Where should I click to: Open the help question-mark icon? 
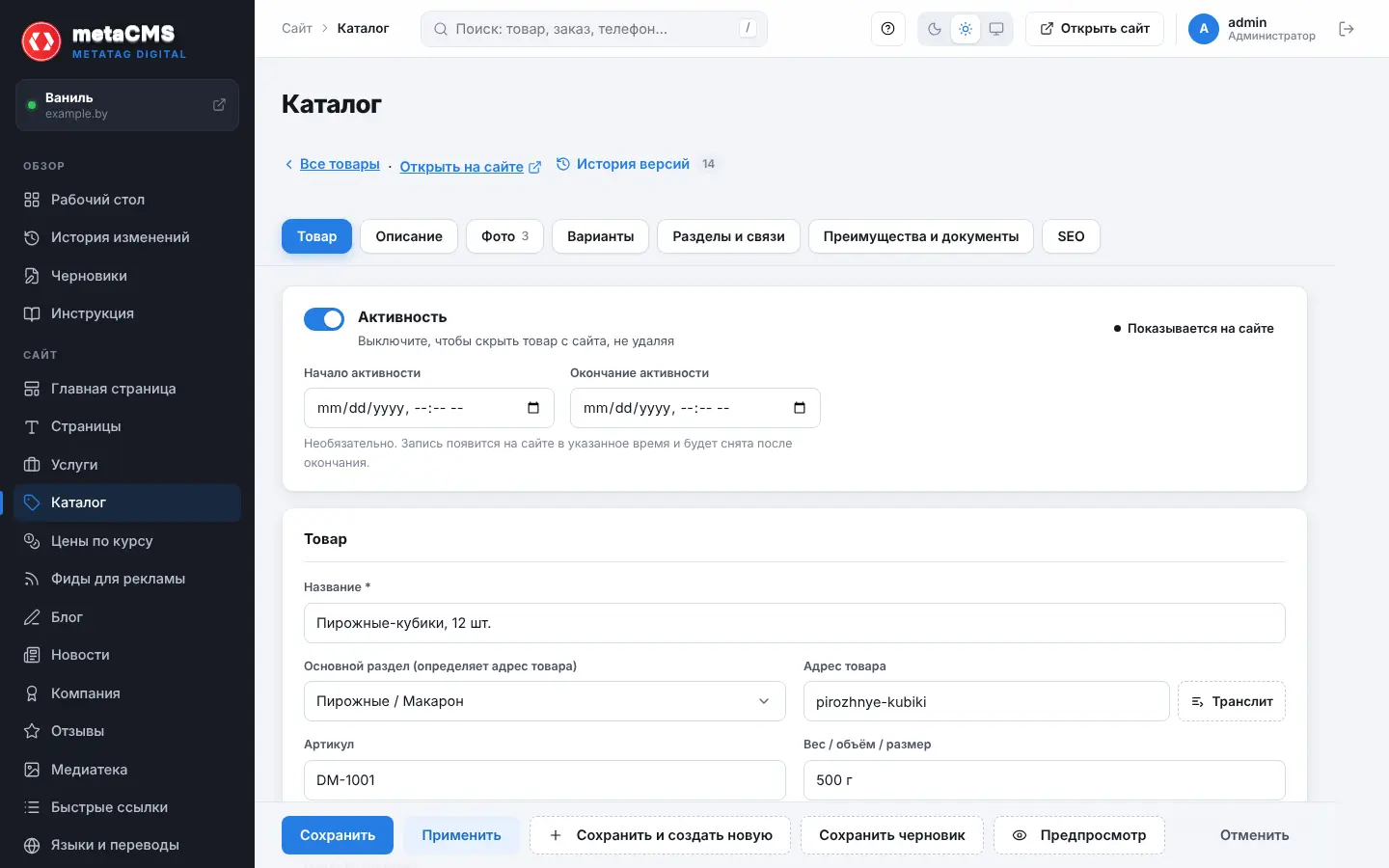tap(887, 29)
